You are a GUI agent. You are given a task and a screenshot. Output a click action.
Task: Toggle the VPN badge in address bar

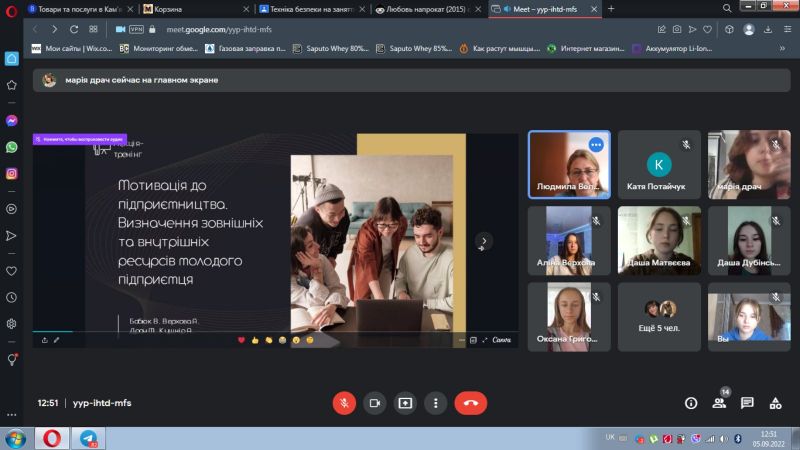click(x=136, y=30)
